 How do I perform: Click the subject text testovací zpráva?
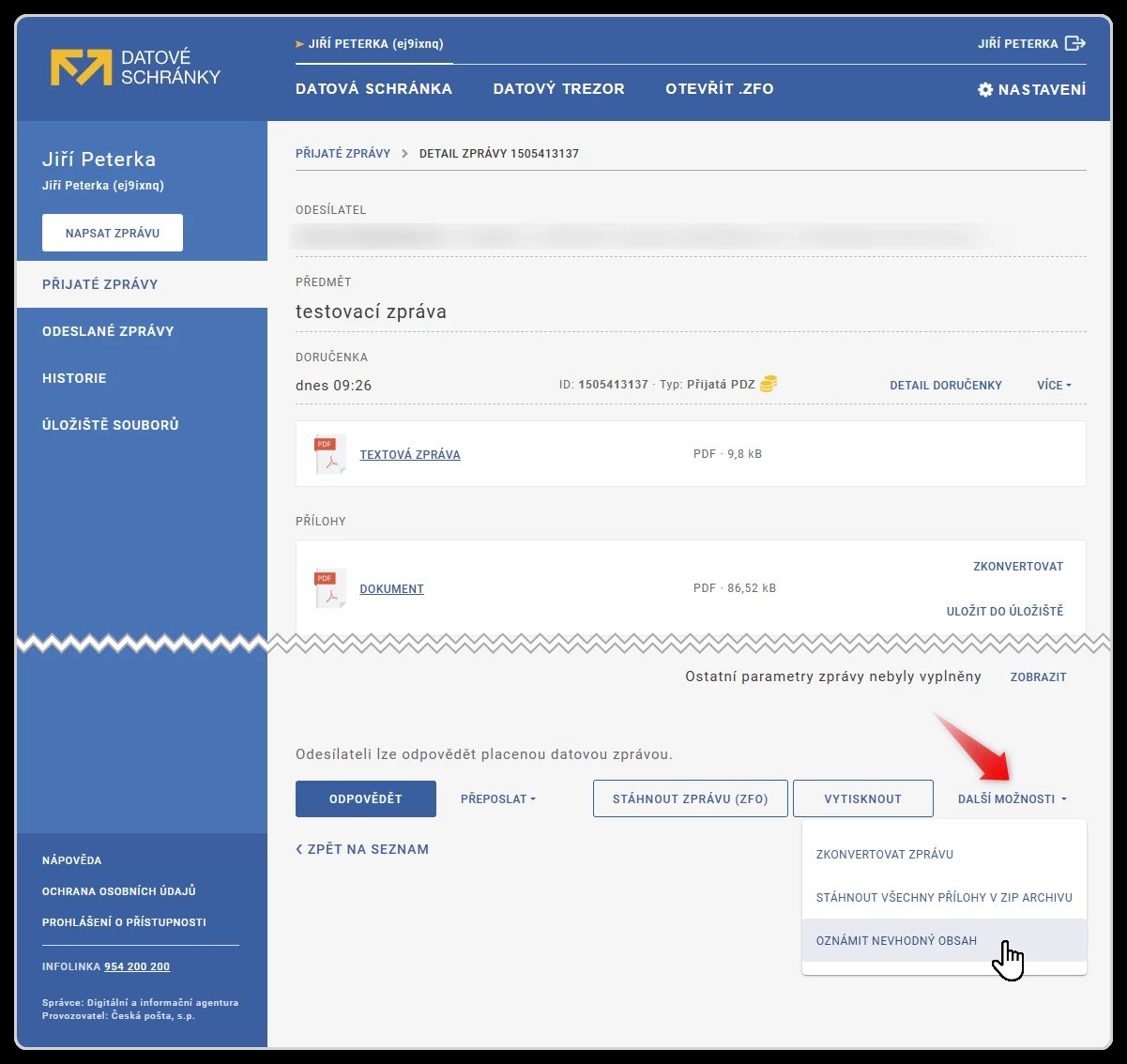tap(371, 312)
